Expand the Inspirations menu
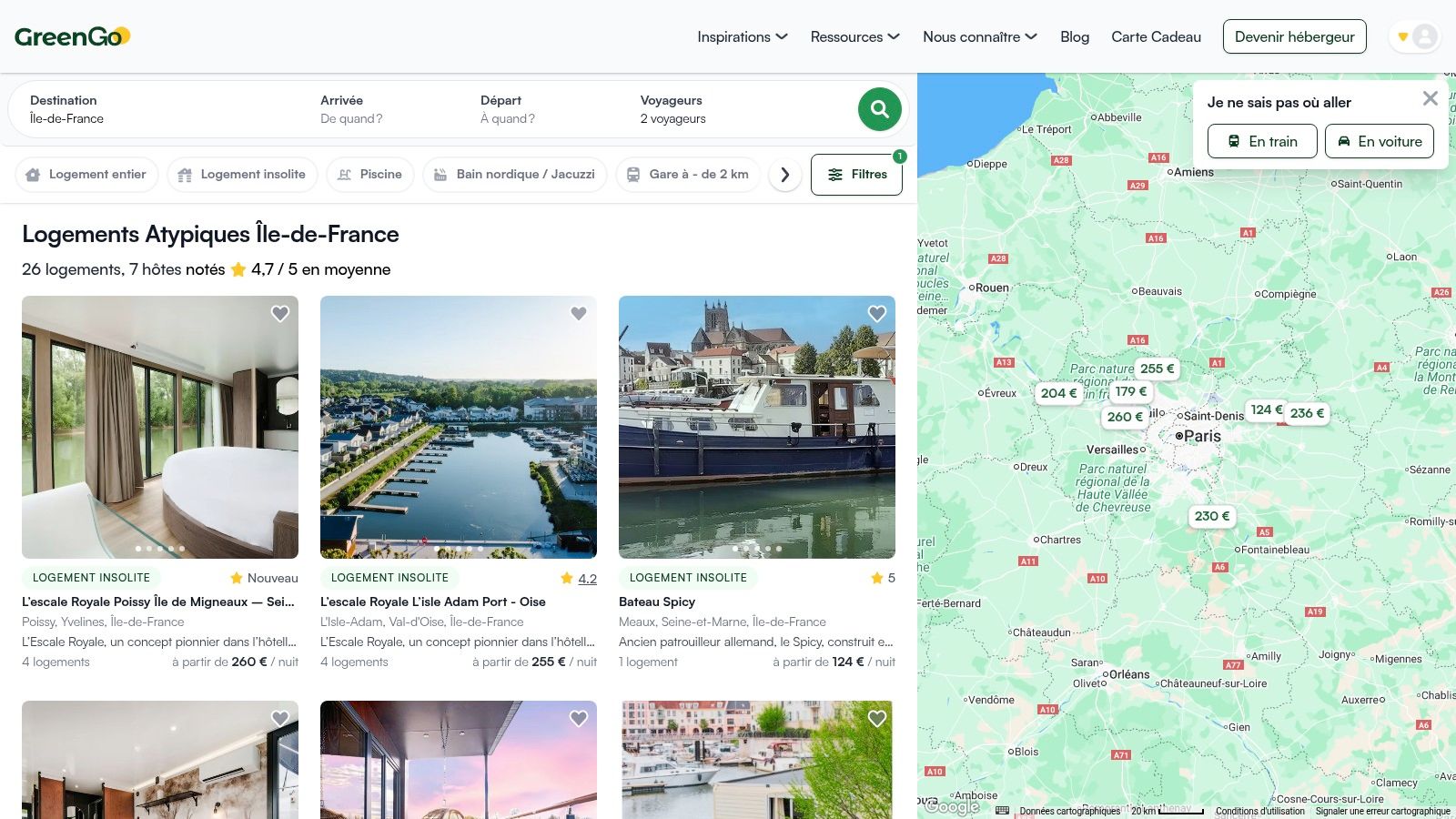 tap(743, 37)
